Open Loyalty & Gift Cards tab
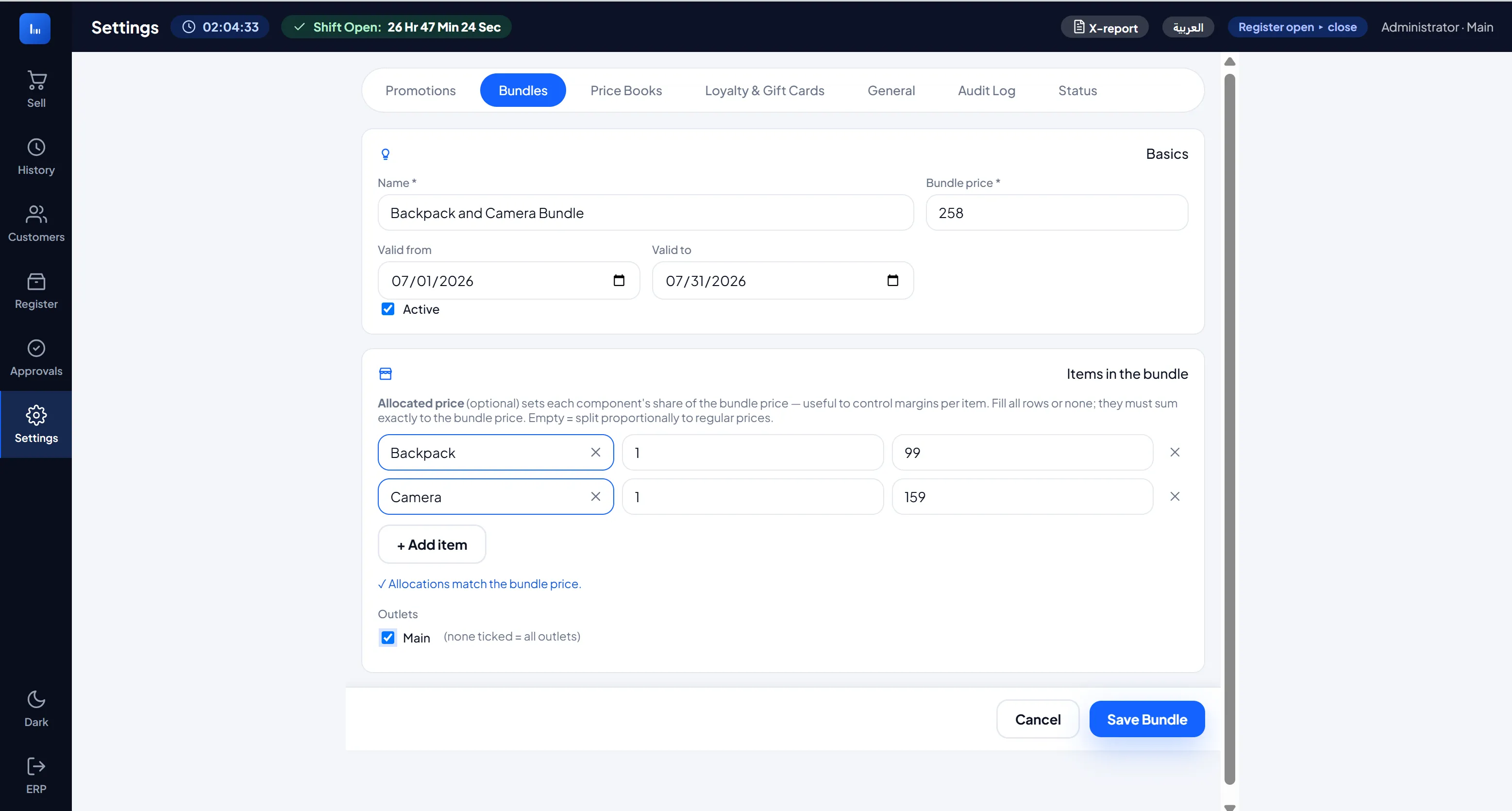The width and height of the screenshot is (1512, 811). [x=765, y=90]
